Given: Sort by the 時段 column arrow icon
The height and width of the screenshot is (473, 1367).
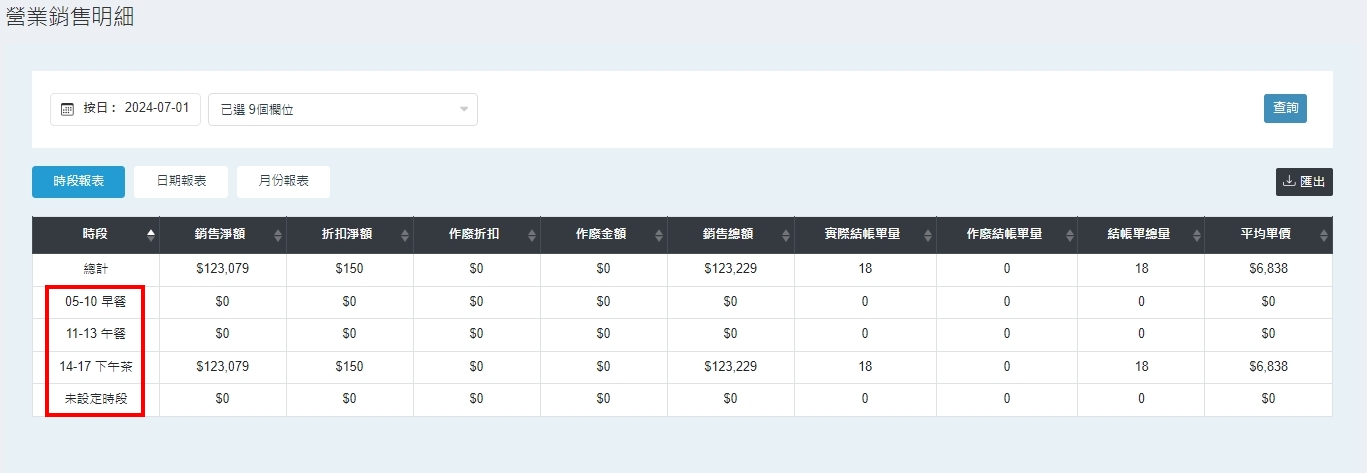Looking at the screenshot, I should (x=151, y=235).
